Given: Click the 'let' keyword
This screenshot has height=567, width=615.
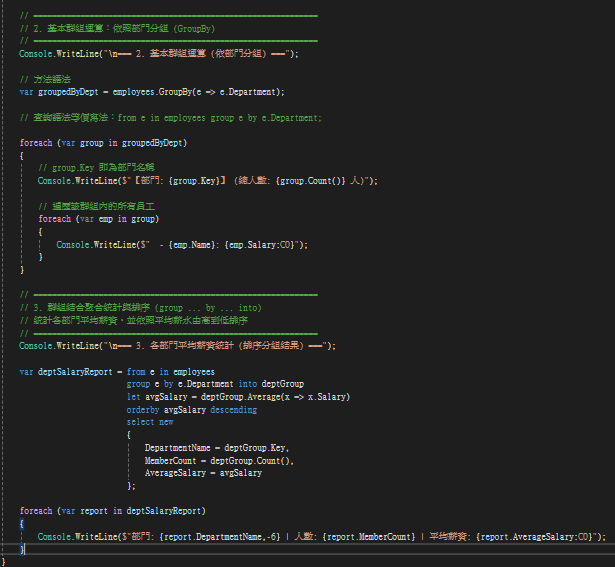Looking at the screenshot, I should tap(133, 397).
